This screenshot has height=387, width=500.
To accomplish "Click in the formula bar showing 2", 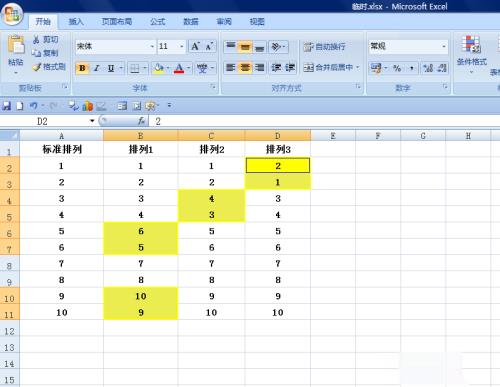I will (323, 121).
